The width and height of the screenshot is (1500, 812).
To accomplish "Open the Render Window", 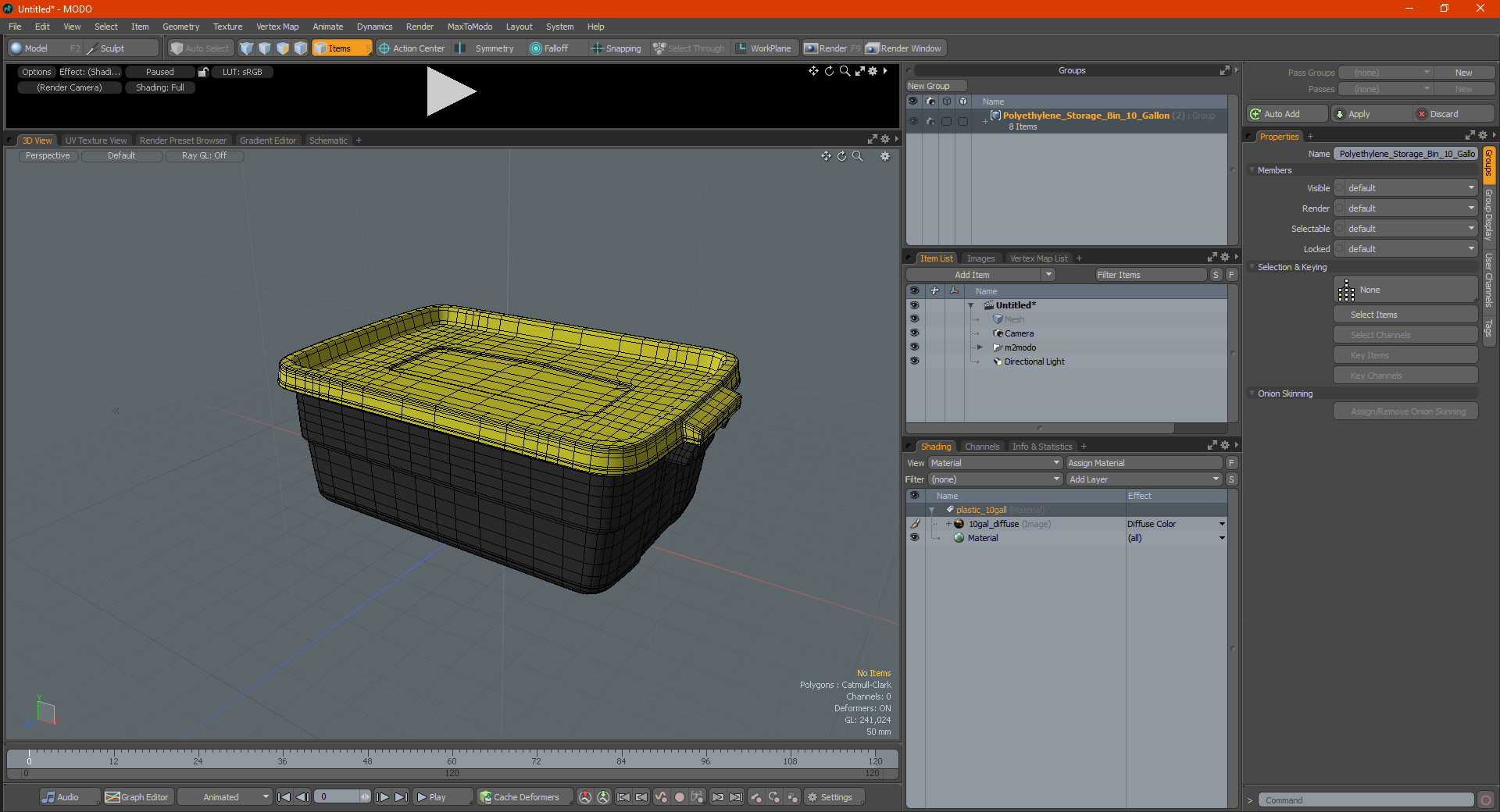I will 905,48.
